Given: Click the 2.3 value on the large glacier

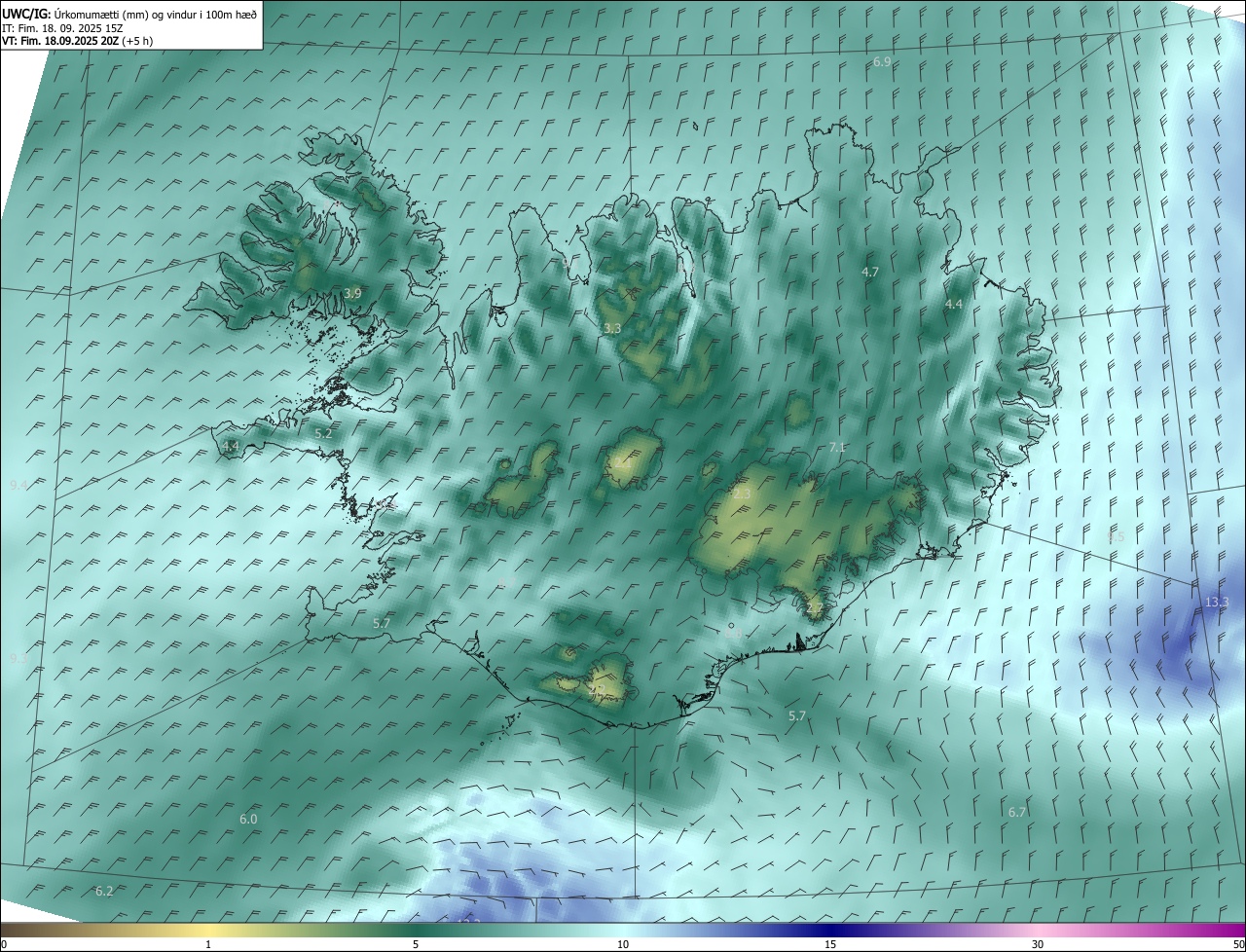Looking at the screenshot, I should tap(742, 494).
